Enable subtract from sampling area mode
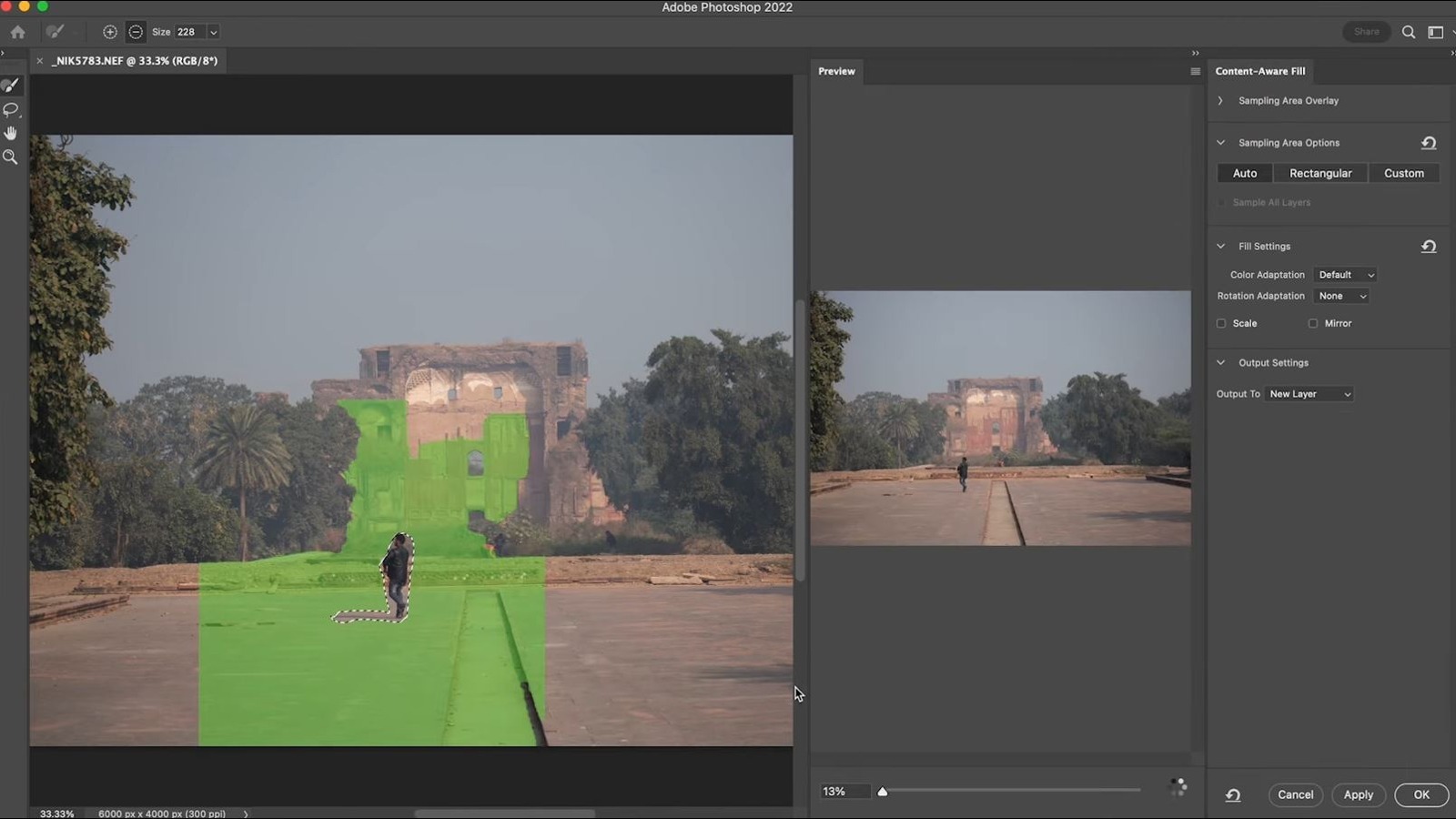Image resolution: width=1456 pixels, height=819 pixels. [135, 31]
